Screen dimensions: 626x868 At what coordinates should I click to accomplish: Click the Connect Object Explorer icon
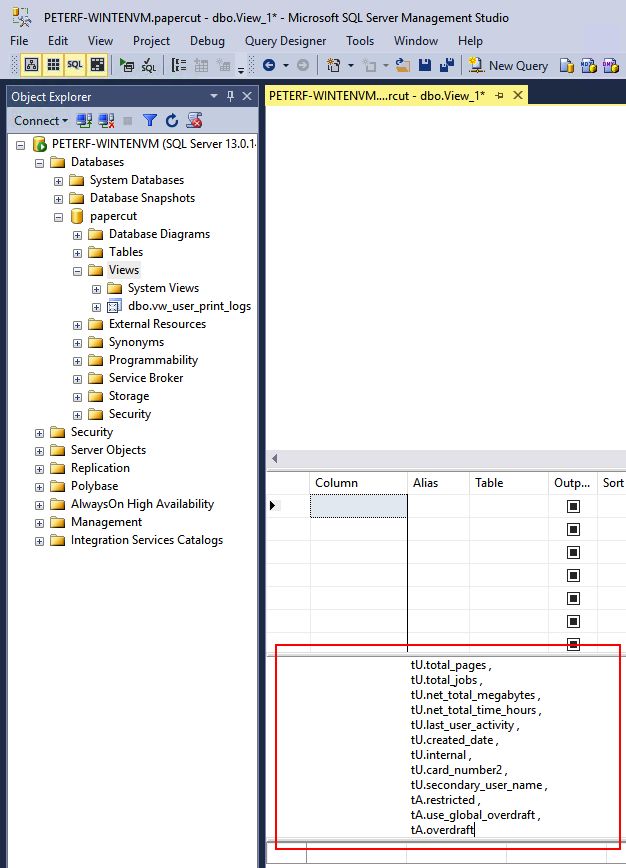coord(84,120)
